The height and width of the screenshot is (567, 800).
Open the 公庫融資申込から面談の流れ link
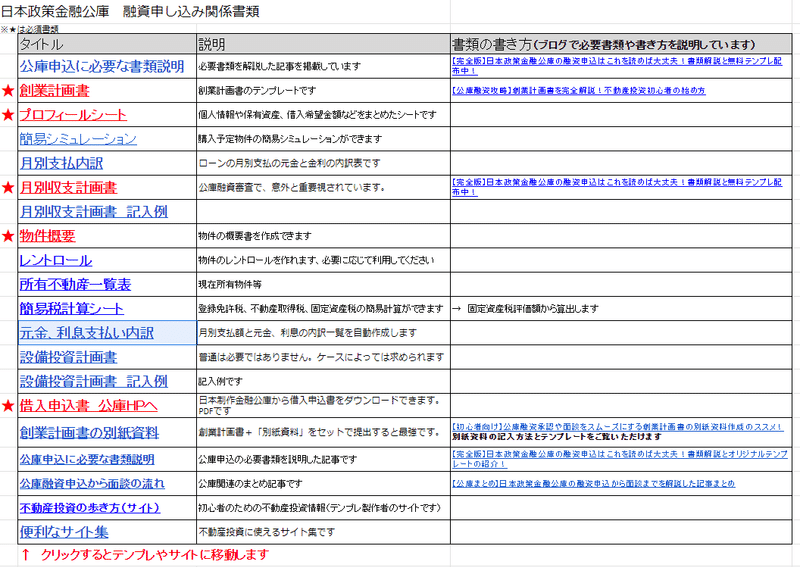click(x=92, y=483)
